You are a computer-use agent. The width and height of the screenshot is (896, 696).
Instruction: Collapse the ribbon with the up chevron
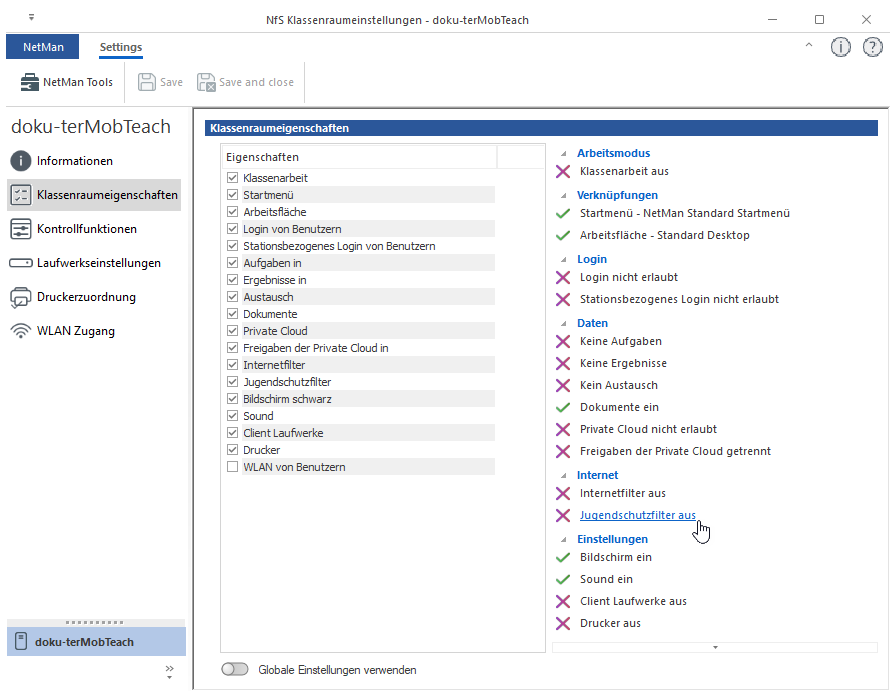809,45
